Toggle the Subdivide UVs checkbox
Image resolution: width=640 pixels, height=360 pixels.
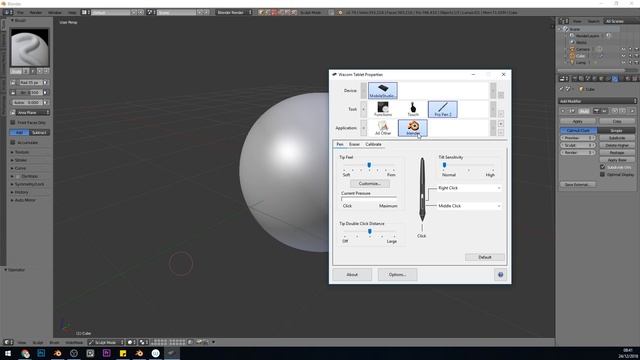(x=602, y=167)
